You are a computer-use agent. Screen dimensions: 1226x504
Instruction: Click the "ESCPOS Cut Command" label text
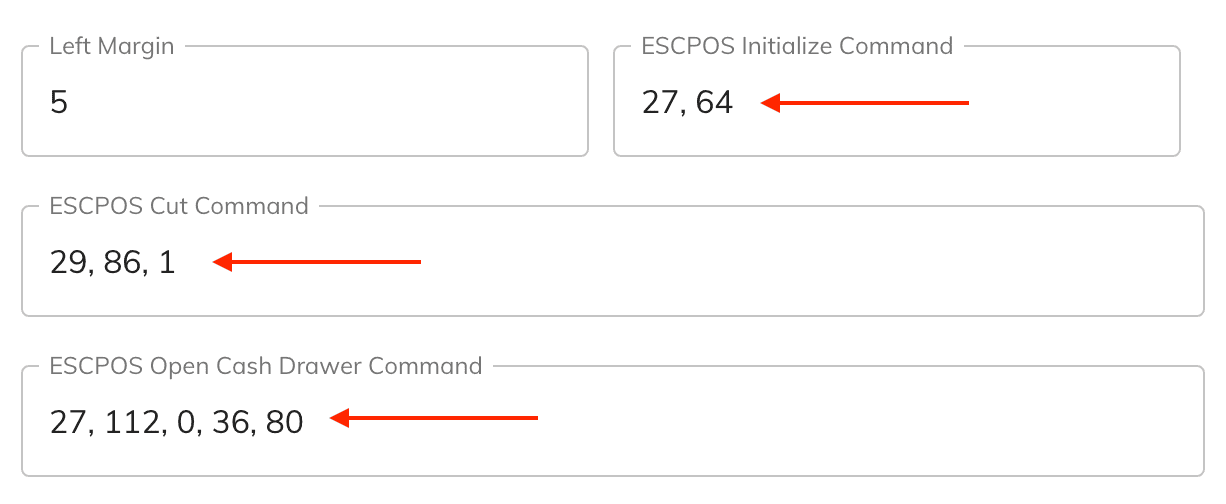(x=179, y=206)
